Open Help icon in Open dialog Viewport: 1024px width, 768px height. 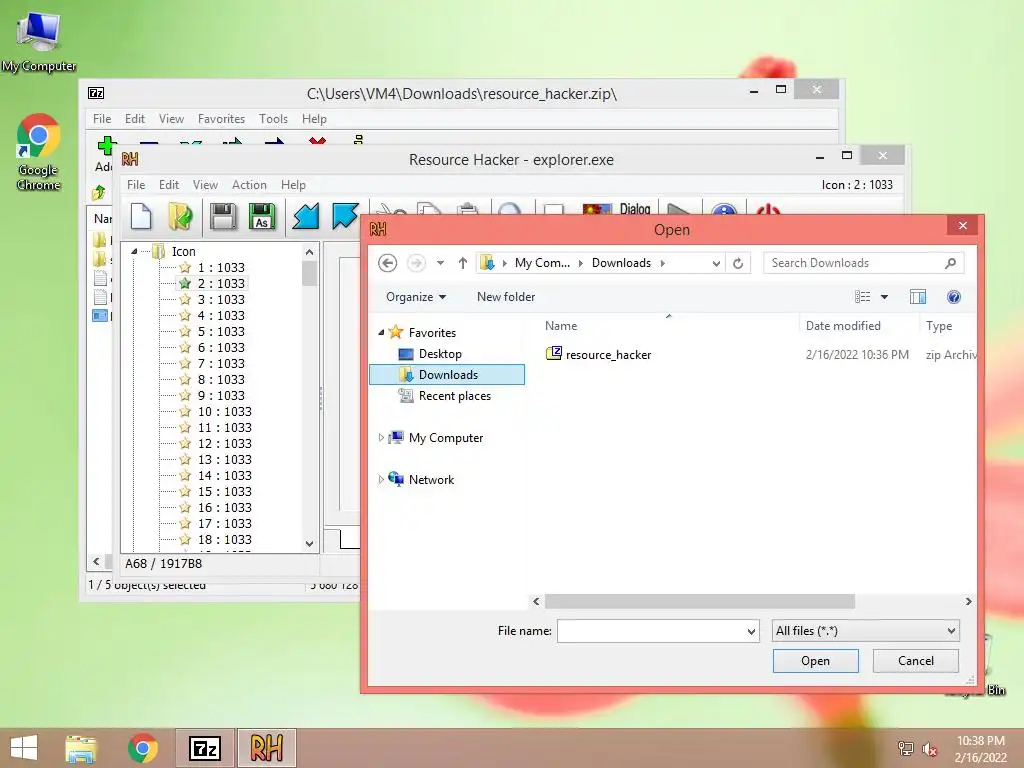[953, 297]
